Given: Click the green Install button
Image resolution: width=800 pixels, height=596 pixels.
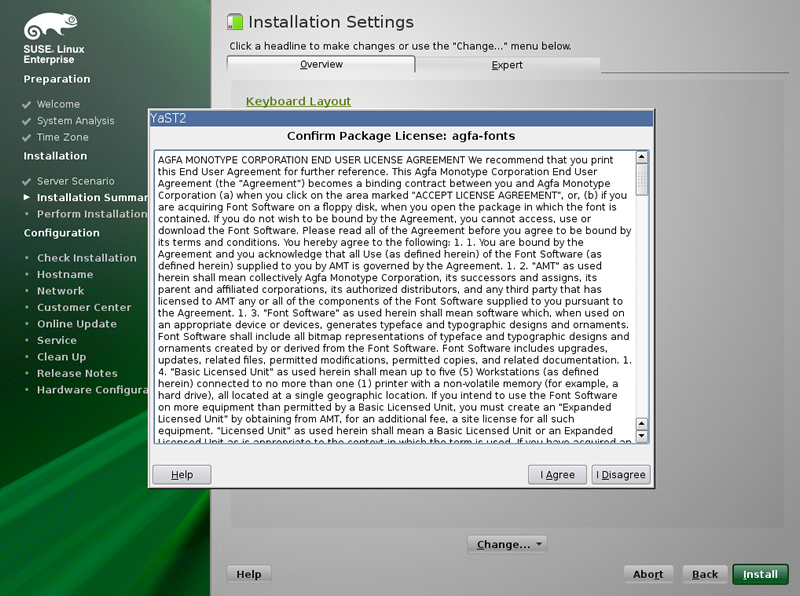Looking at the screenshot, I should coord(760,574).
